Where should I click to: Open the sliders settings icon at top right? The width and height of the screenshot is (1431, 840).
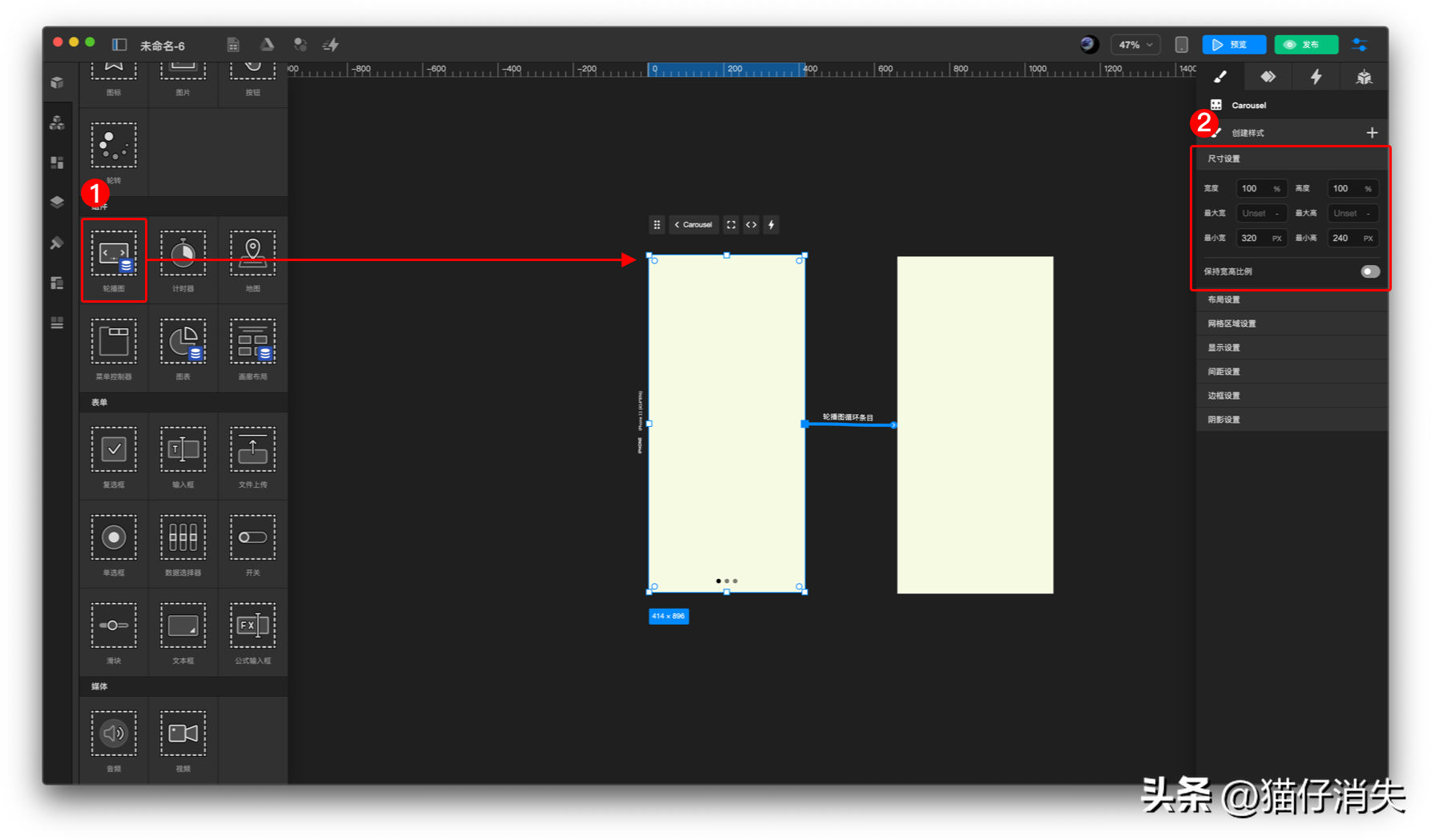(1360, 45)
